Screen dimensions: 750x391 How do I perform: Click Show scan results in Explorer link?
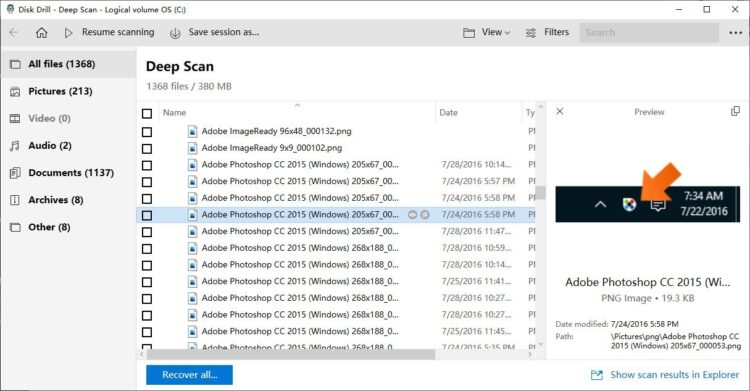tap(674, 375)
